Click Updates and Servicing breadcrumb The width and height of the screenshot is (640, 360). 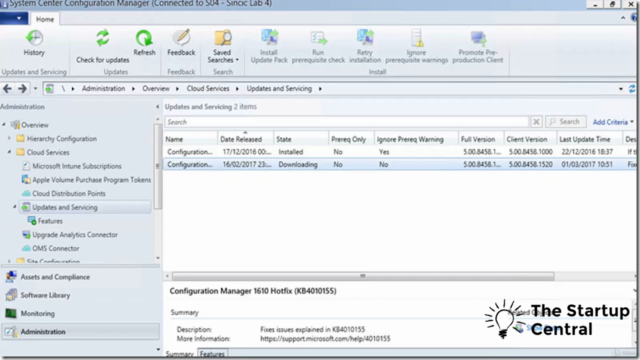pyautogui.click(x=279, y=89)
